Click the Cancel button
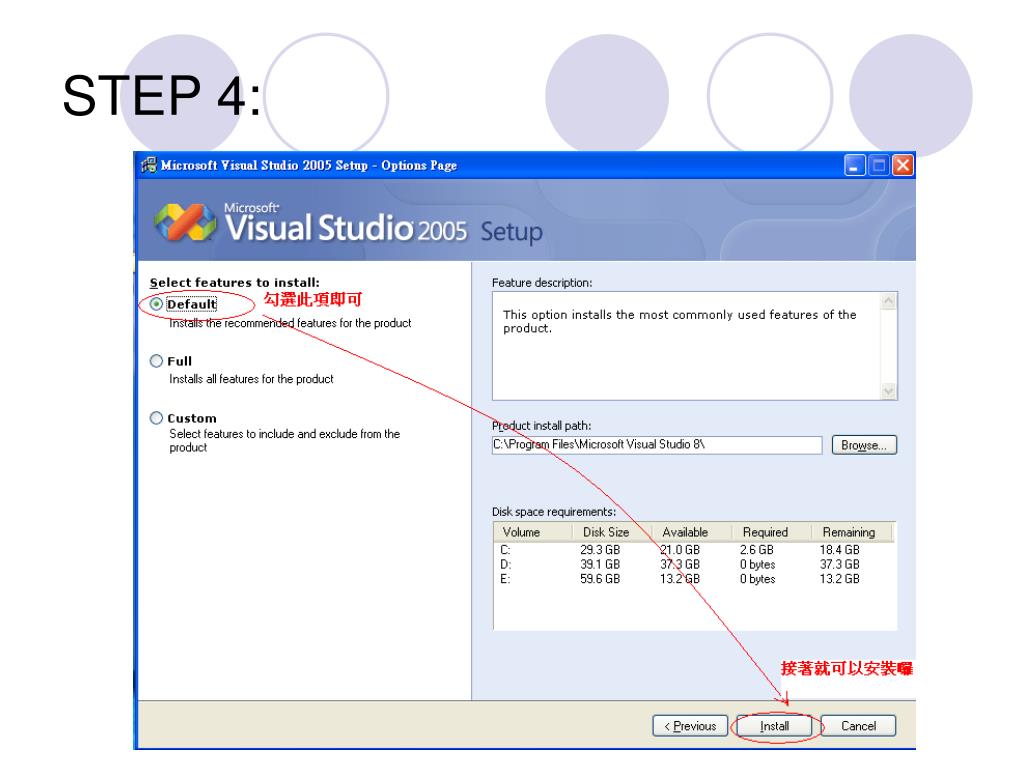Viewport: 1024px width, 768px height. (x=858, y=726)
